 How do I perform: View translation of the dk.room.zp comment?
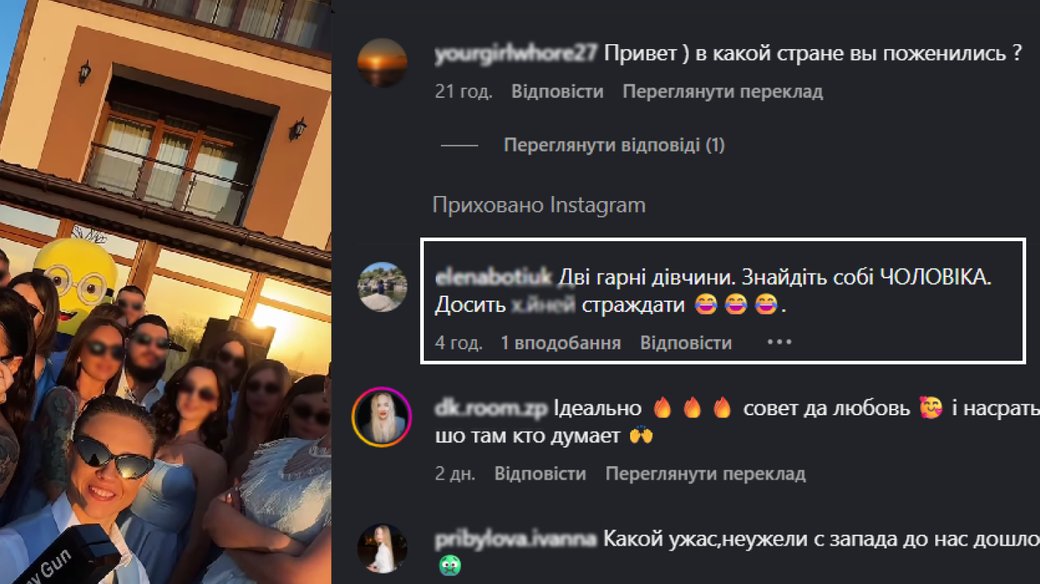[705, 473]
